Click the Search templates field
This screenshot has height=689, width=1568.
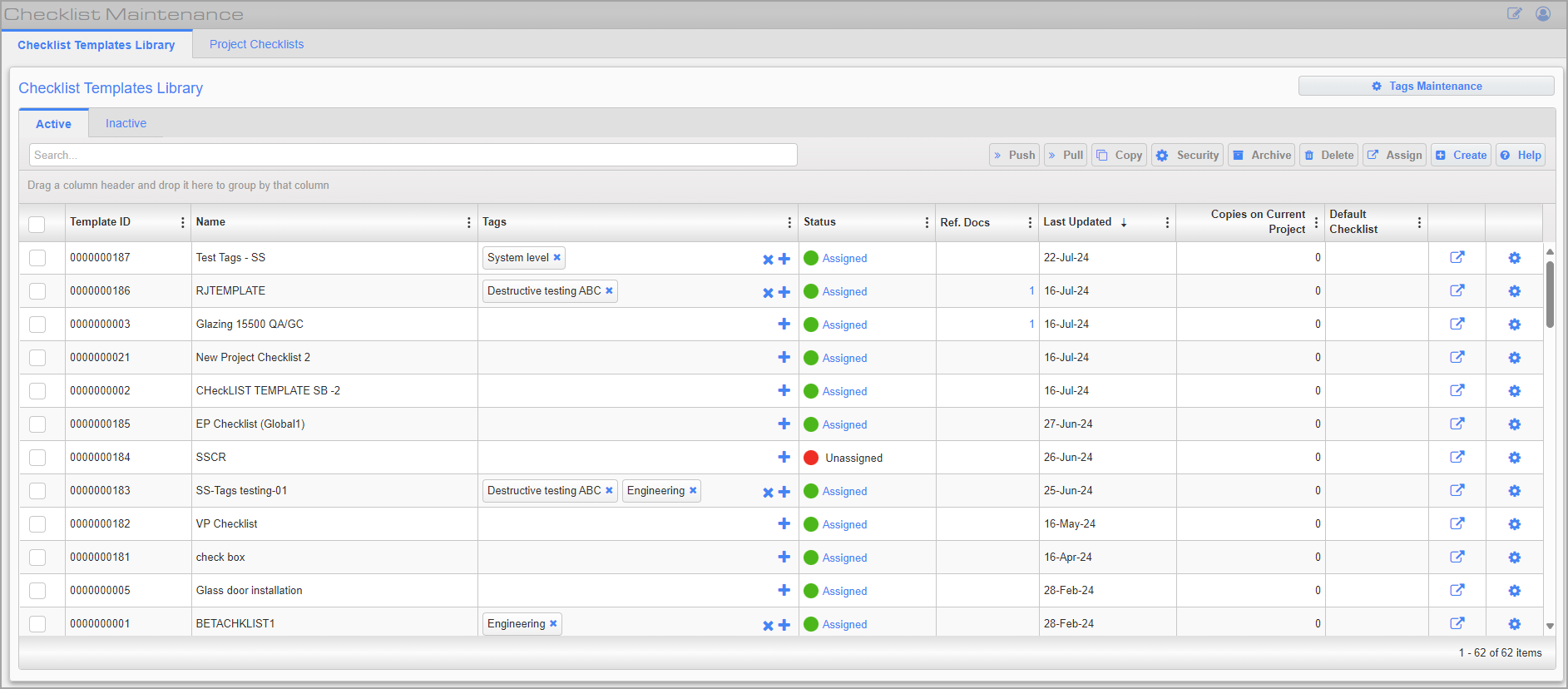click(413, 155)
